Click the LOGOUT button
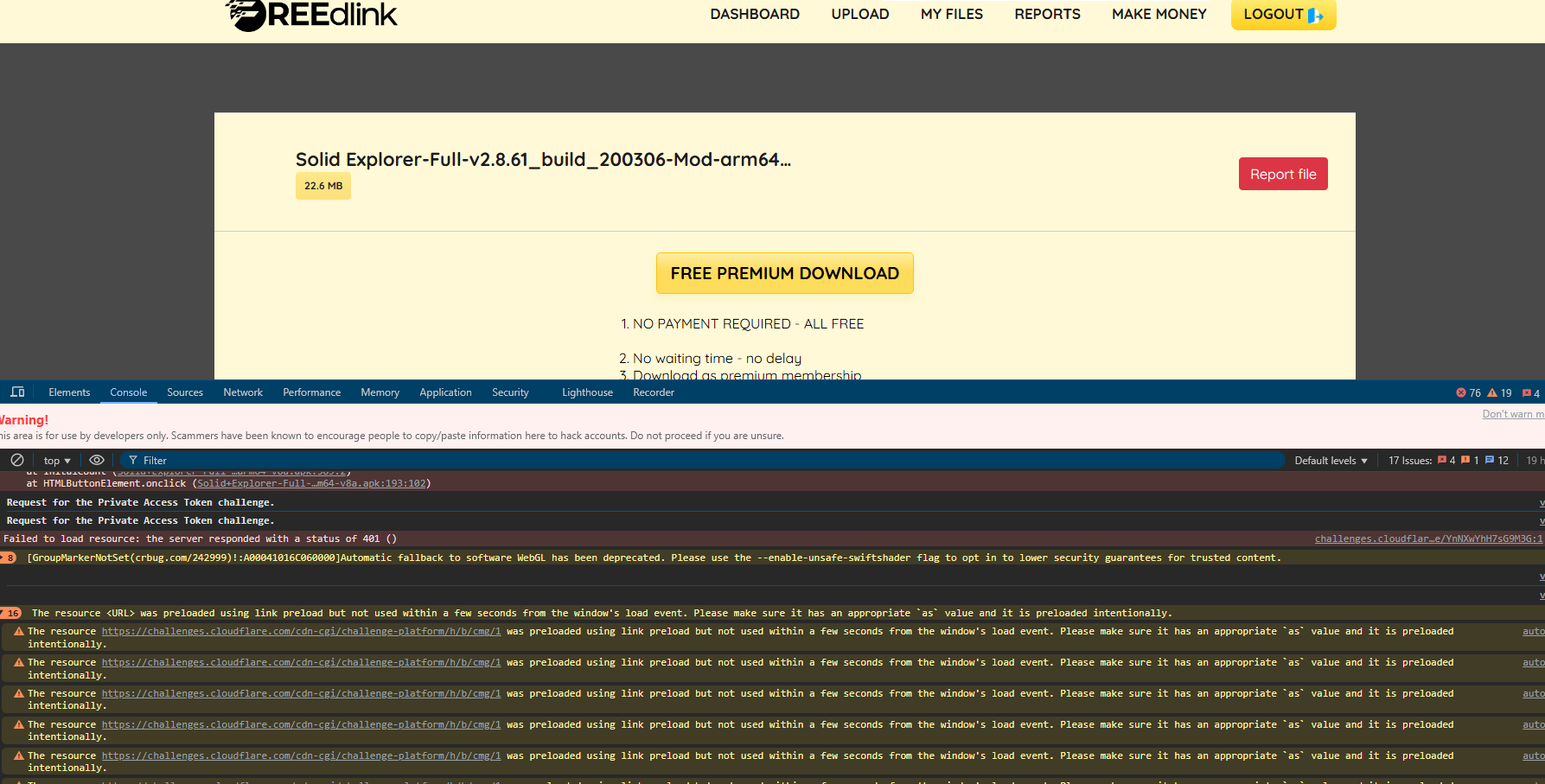The width and height of the screenshot is (1545, 784). click(1283, 14)
